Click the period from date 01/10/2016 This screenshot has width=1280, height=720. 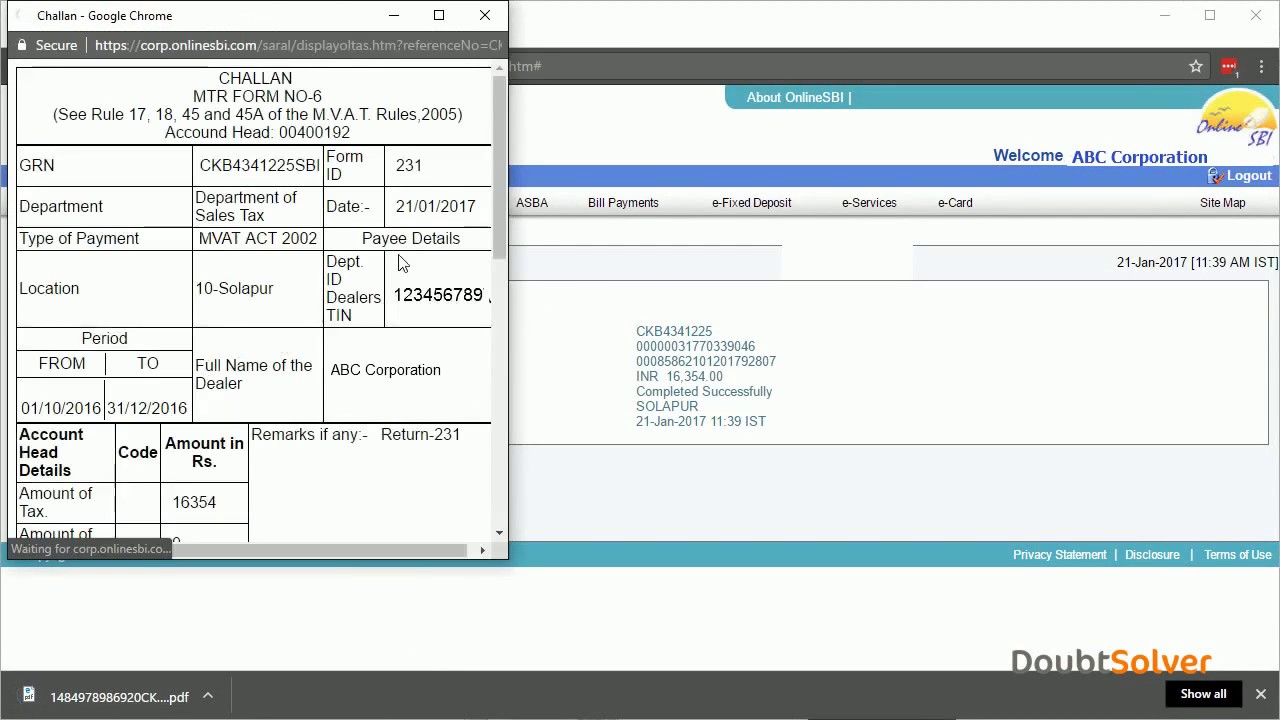pos(61,409)
